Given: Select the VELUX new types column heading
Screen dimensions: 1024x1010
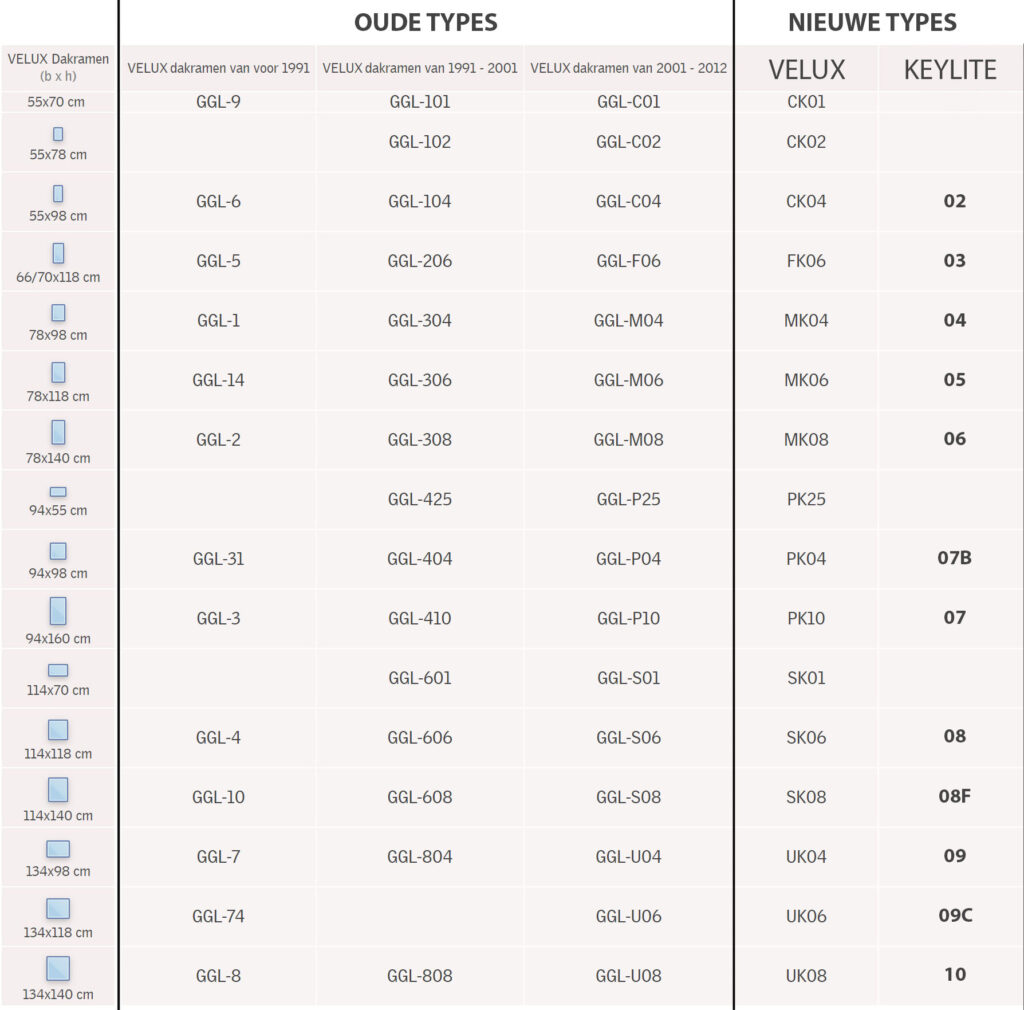Looking at the screenshot, I should pos(806,69).
